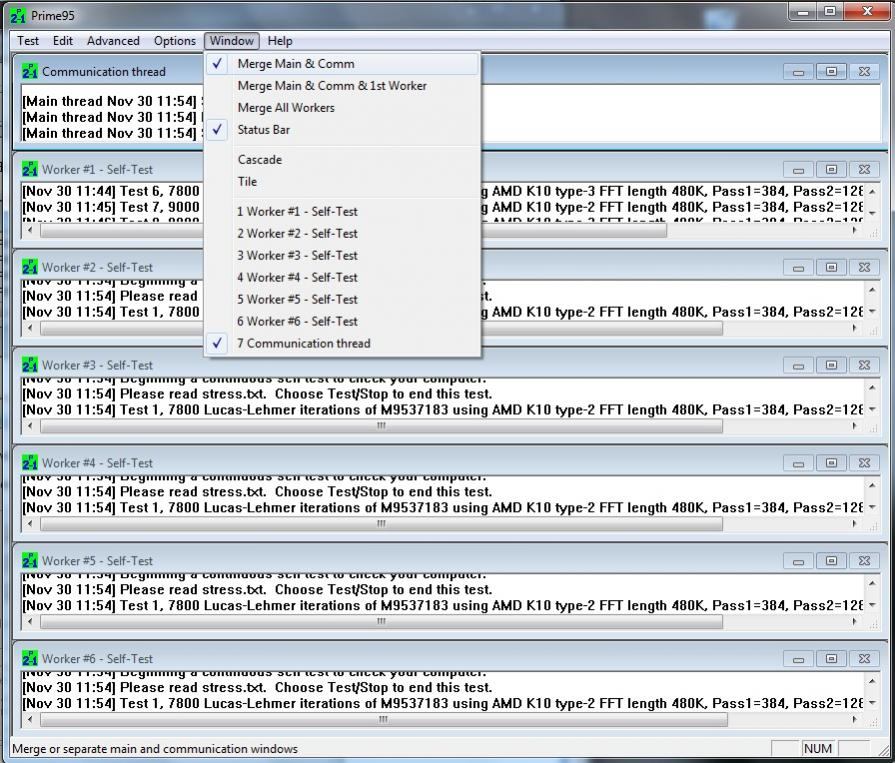Click status bar text 'Merge or separate main'
The image size is (895, 763).
click(x=155, y=749)
